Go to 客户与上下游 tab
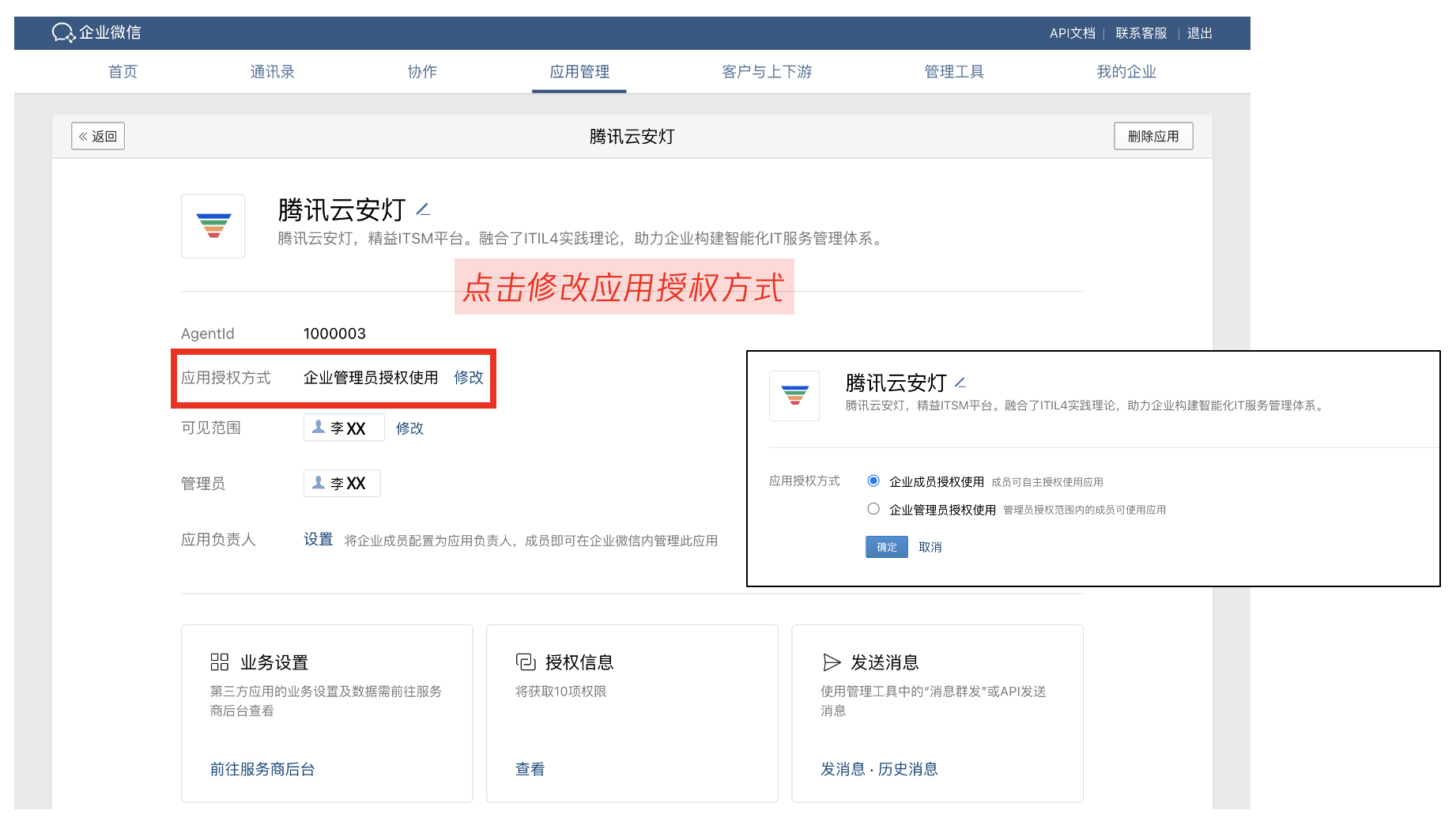 [x=767, y=72]
